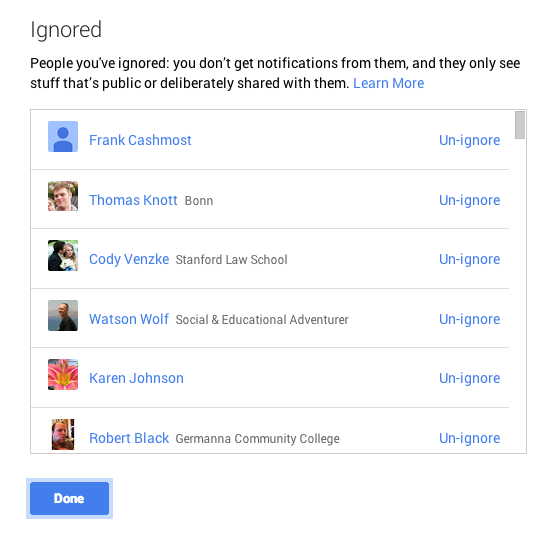This screenshot has height=541, width=543.
Task: Open Robert Black's profile photo
Action: (x=63, y=435)
